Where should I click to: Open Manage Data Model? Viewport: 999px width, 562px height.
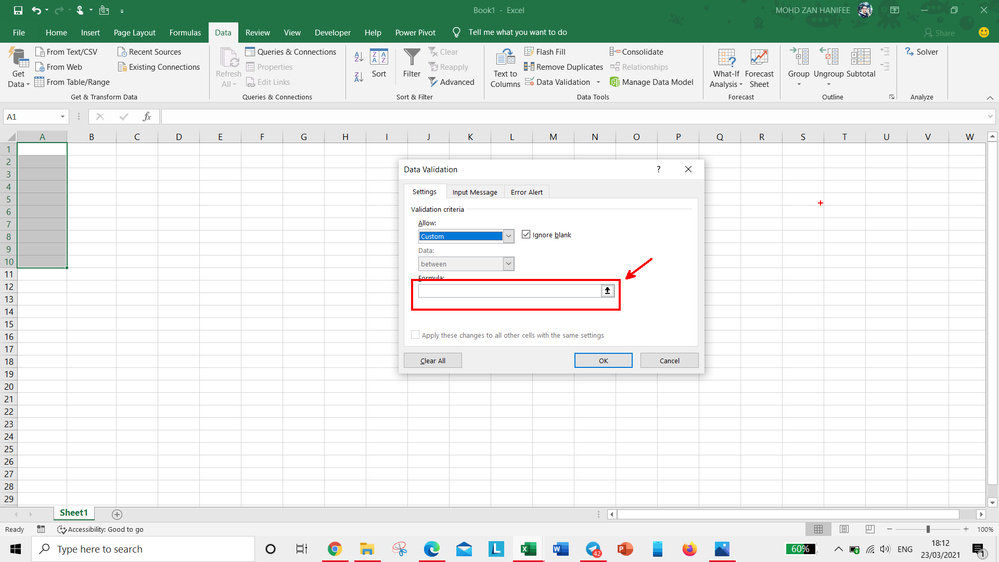[651, 82]
